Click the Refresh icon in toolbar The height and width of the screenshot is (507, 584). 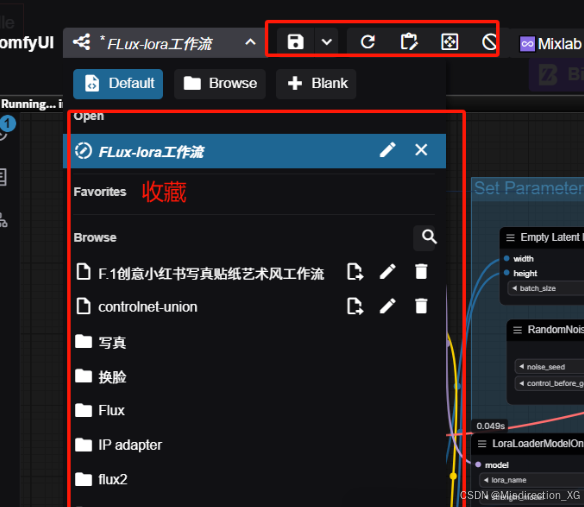[x=367, y=42]
